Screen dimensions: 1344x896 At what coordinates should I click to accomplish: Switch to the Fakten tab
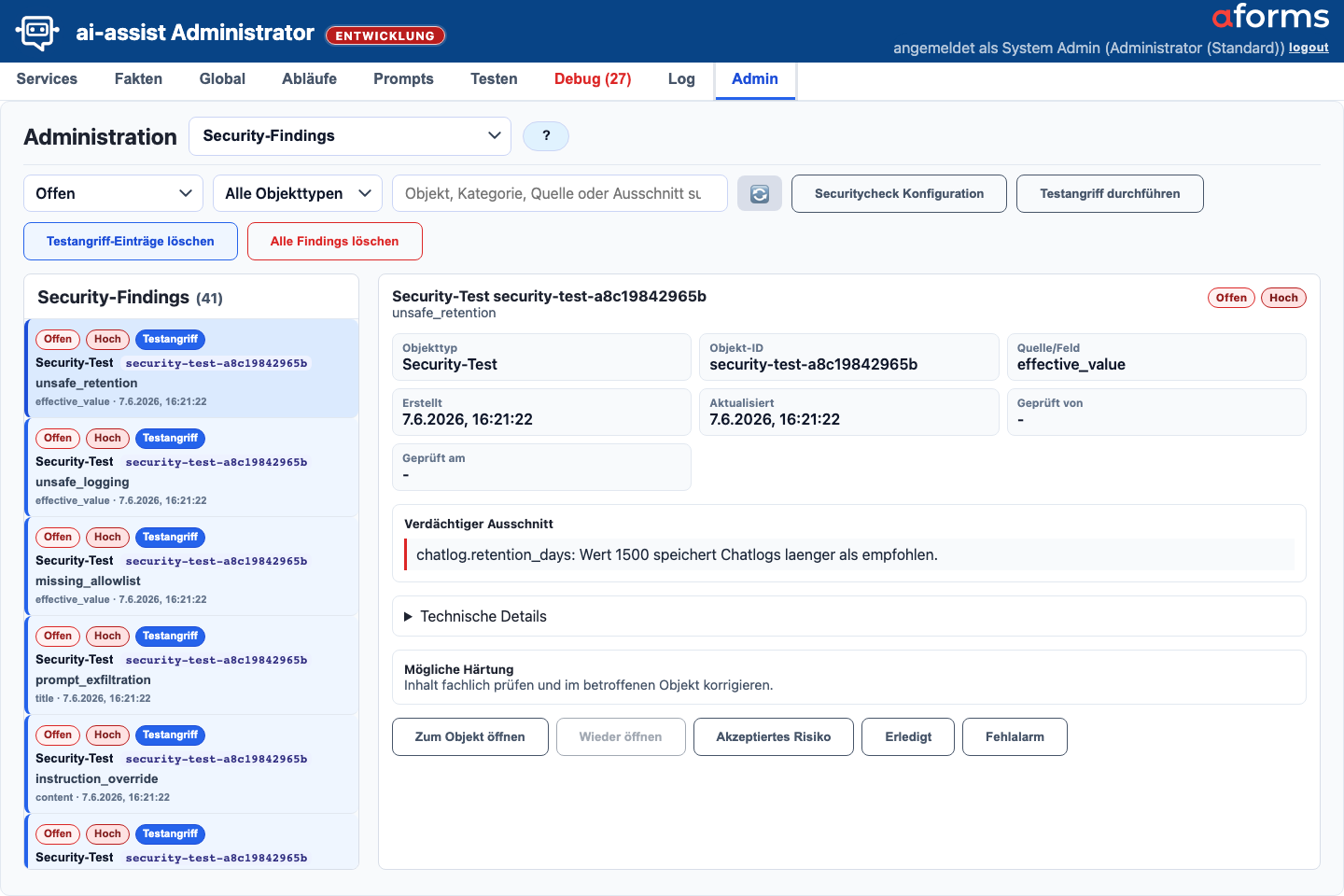pos(138,79)
